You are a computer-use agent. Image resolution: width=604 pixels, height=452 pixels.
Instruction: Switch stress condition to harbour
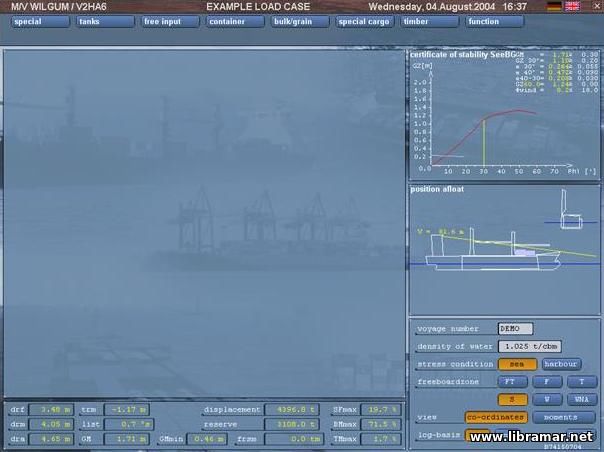[x=561, y=364]
